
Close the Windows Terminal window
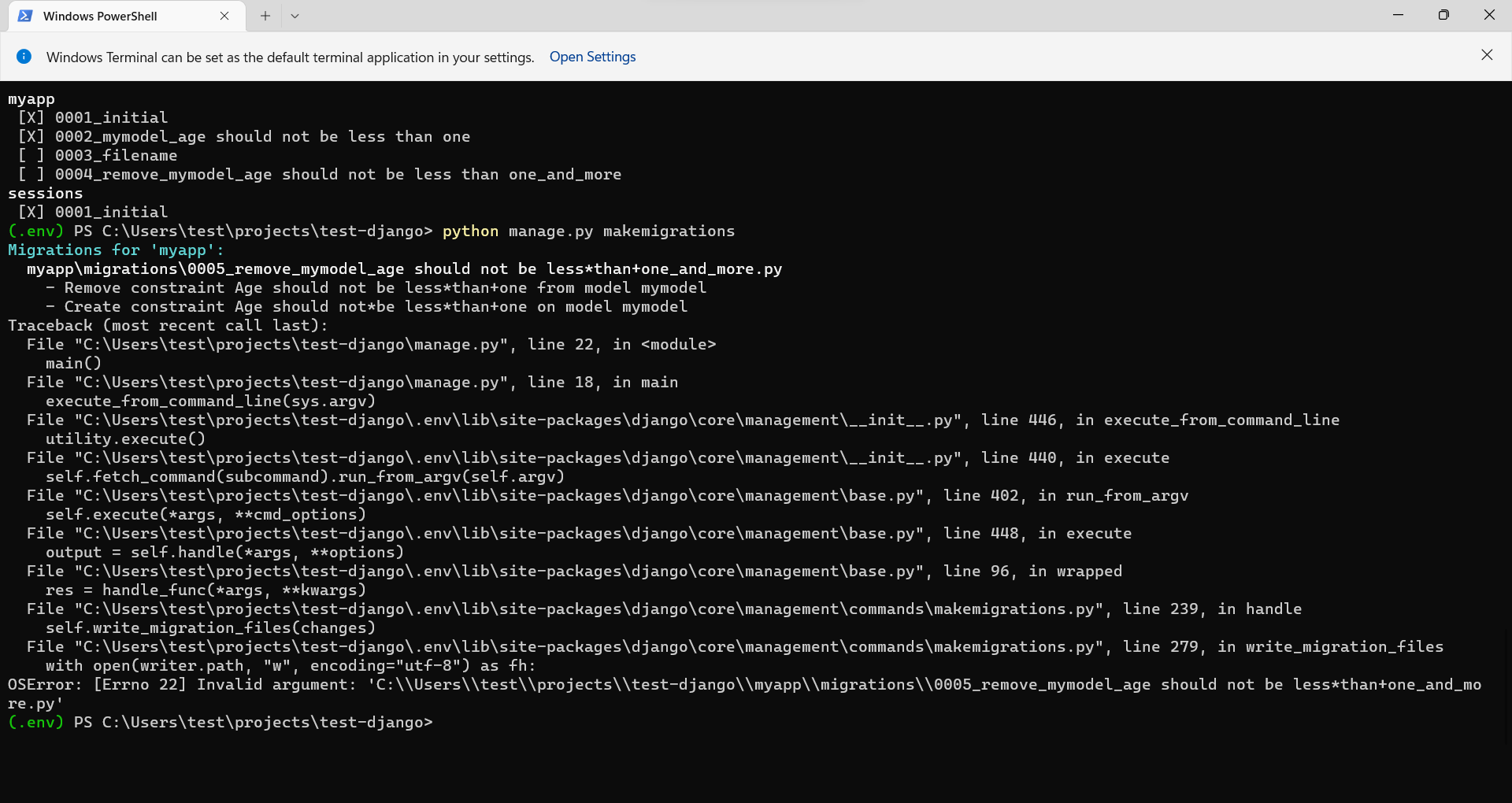pos(1489,15)
